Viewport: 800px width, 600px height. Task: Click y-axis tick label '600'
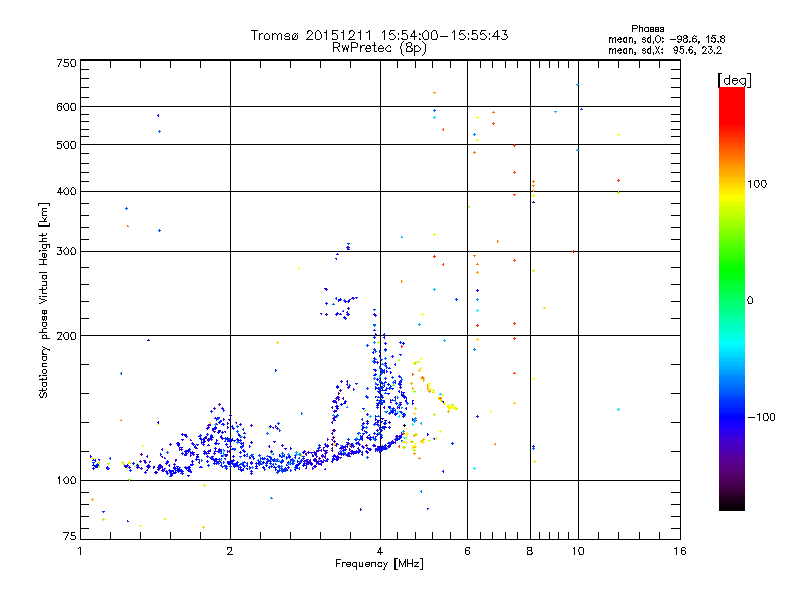(66, 107)
